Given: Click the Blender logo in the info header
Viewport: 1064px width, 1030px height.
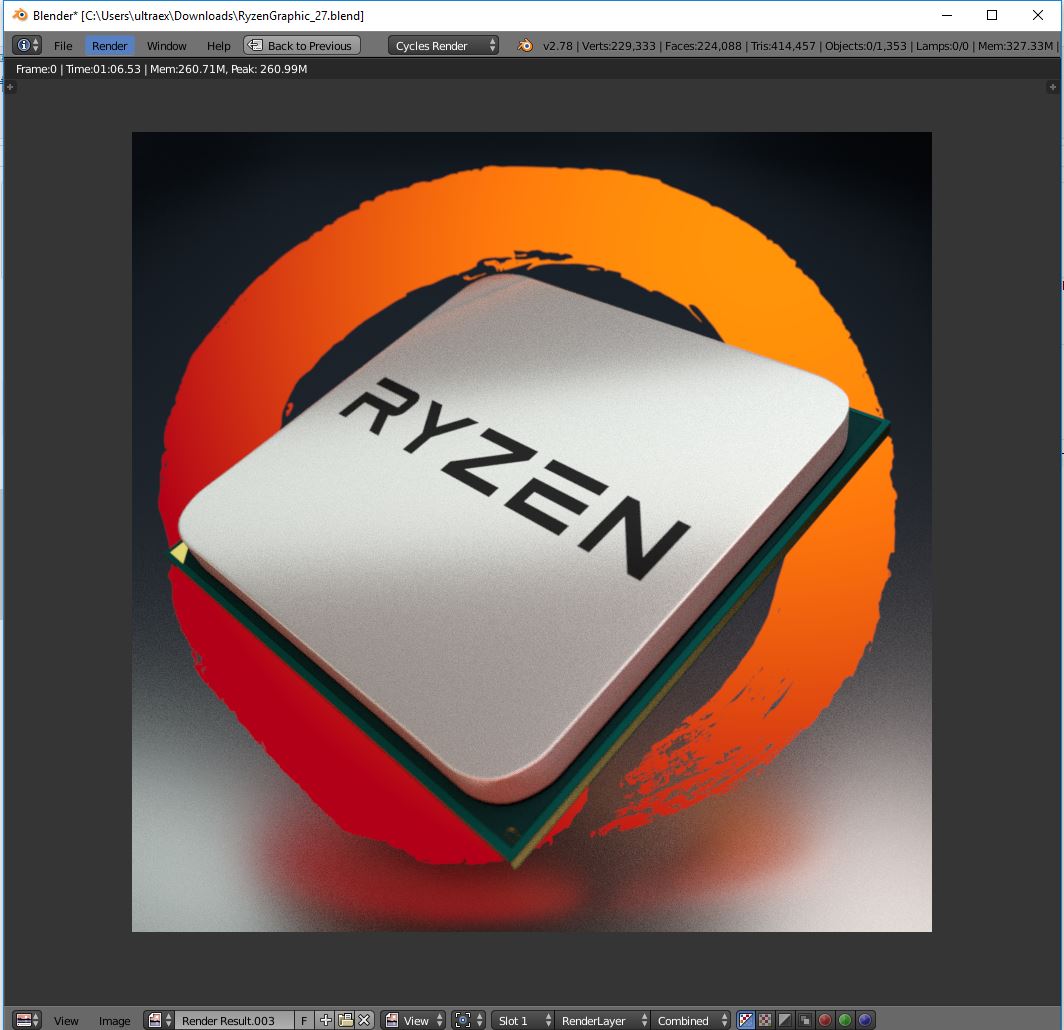Looking at the screenshot, I should [x=525, y=45].
